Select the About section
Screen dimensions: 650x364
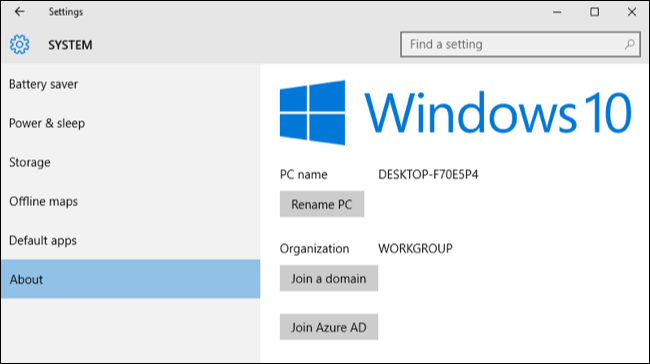(x=130, y=279)
